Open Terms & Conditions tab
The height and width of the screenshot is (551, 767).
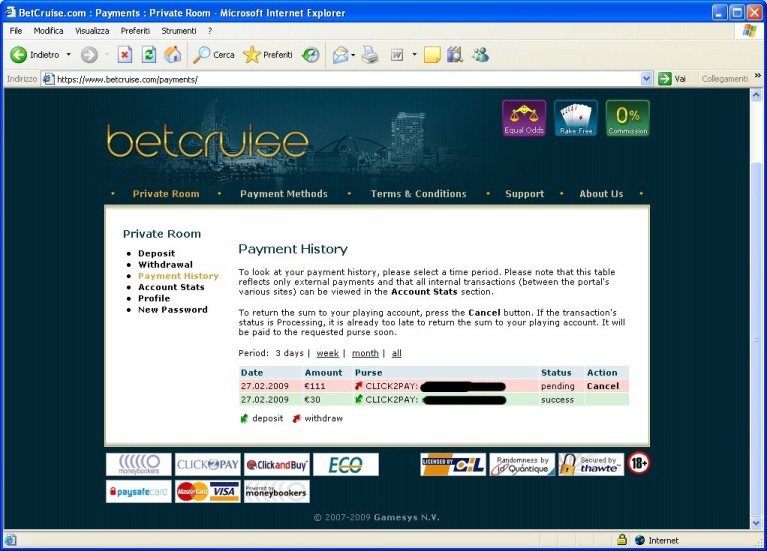pos(418,194)
